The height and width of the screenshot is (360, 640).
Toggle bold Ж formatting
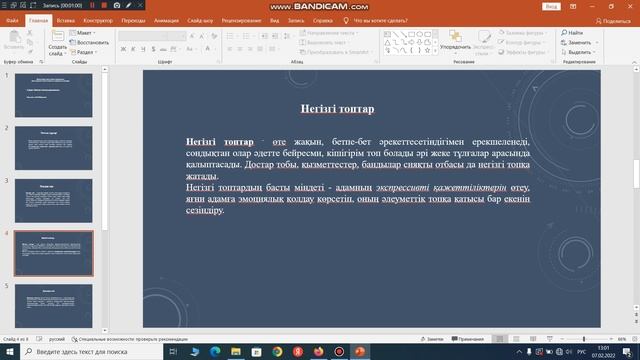click(x=123, y=49)
